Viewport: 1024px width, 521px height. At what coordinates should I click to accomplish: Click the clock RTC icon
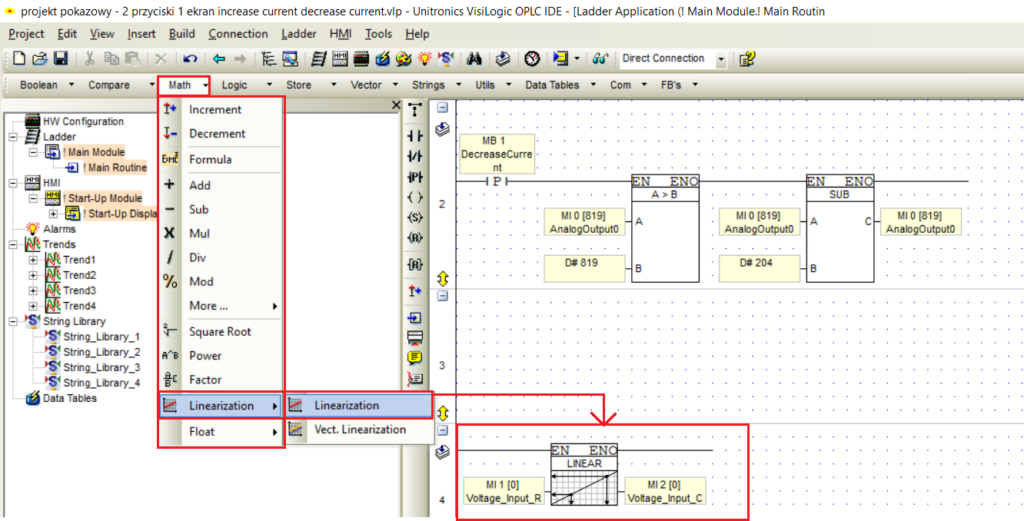[532, 59]
